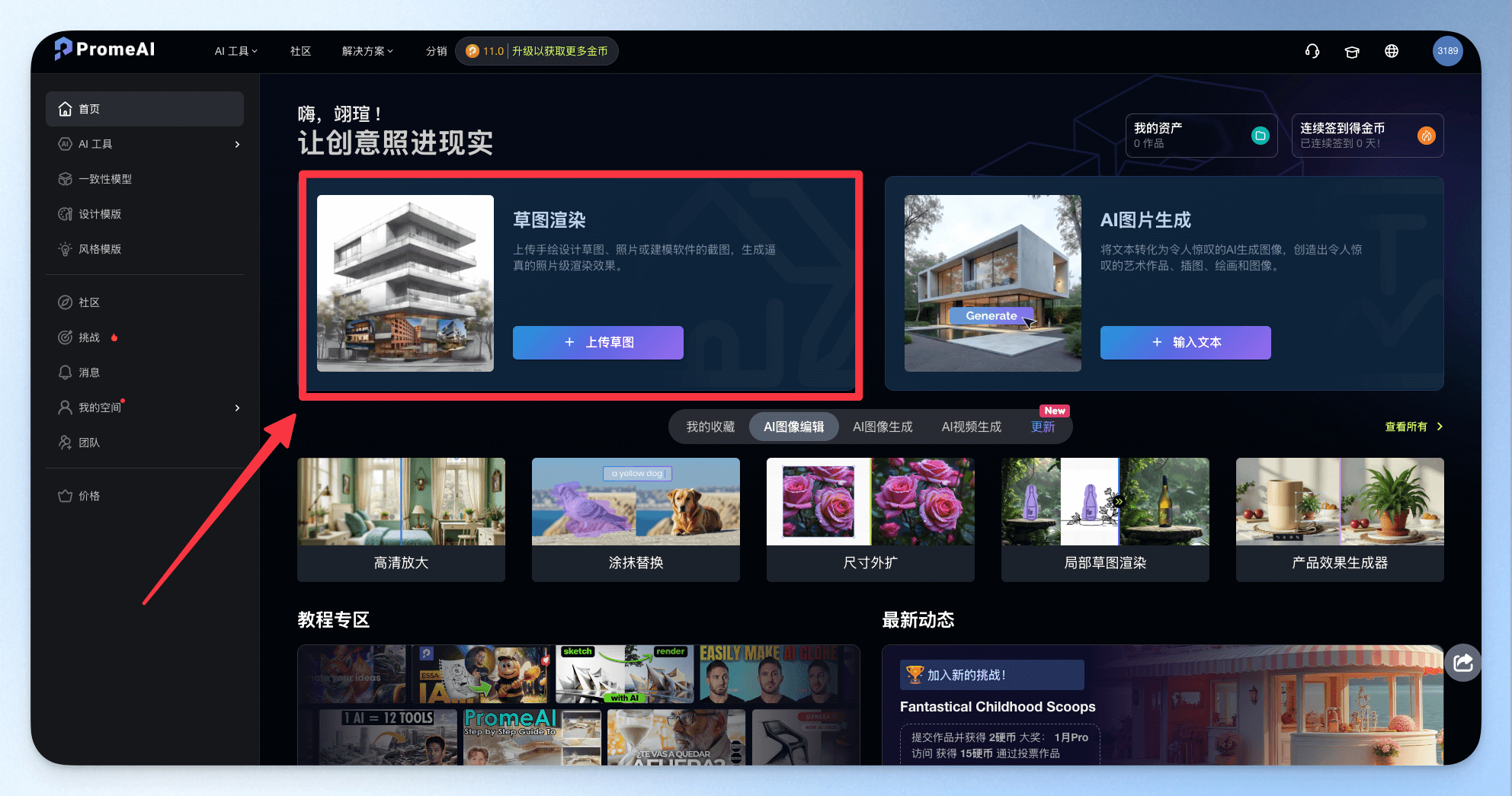The height and width of the screenshot is (796, 1512).
Task: Open the 解决方案 dropdown menu
Action: tap(367, 51)
